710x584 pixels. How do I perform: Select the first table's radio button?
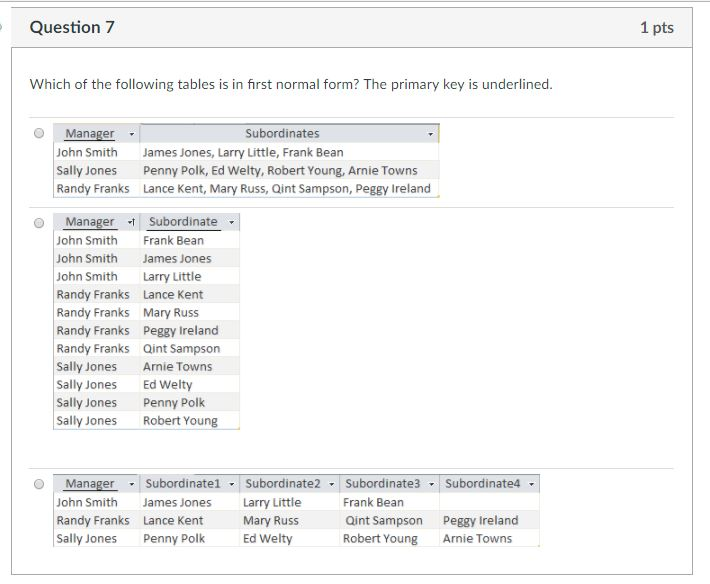39,133
